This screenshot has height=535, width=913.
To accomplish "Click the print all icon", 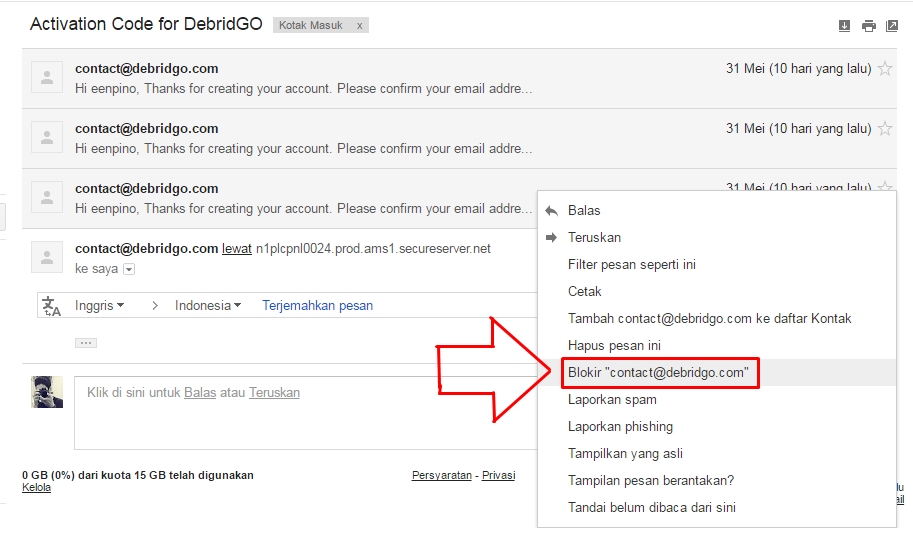I will [868, 26].
